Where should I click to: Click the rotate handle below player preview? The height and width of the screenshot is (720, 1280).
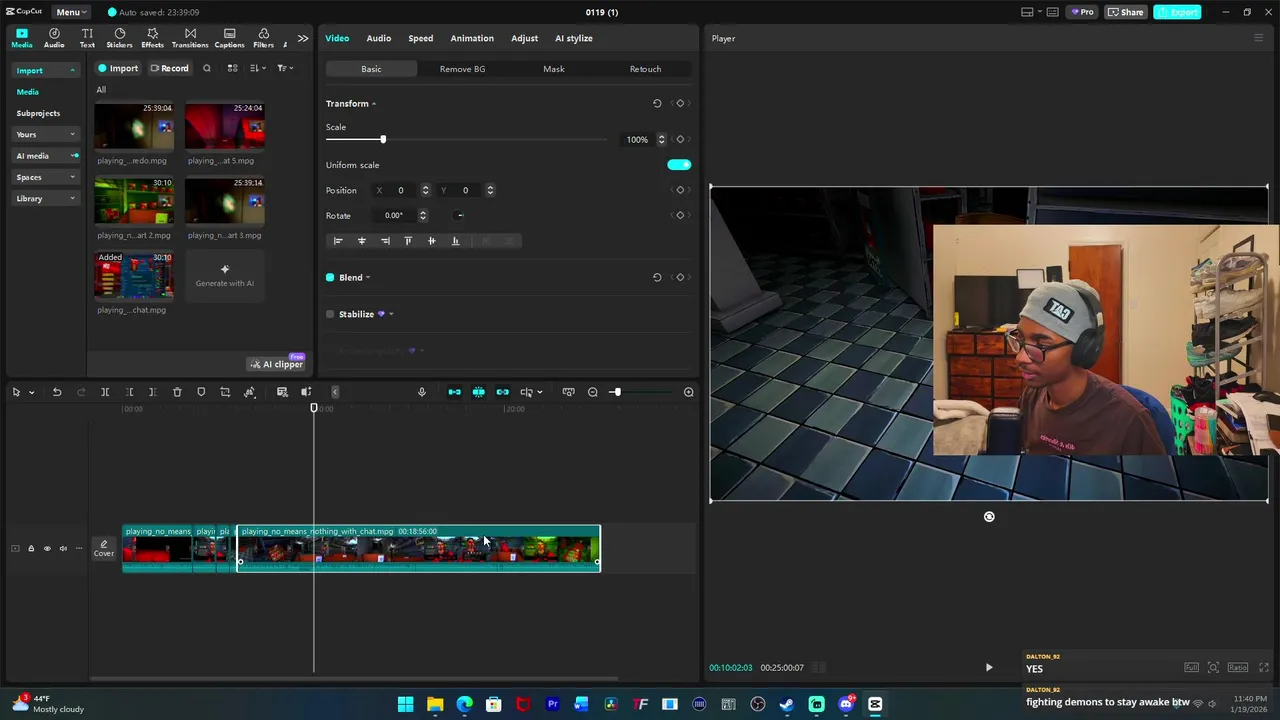989,517
